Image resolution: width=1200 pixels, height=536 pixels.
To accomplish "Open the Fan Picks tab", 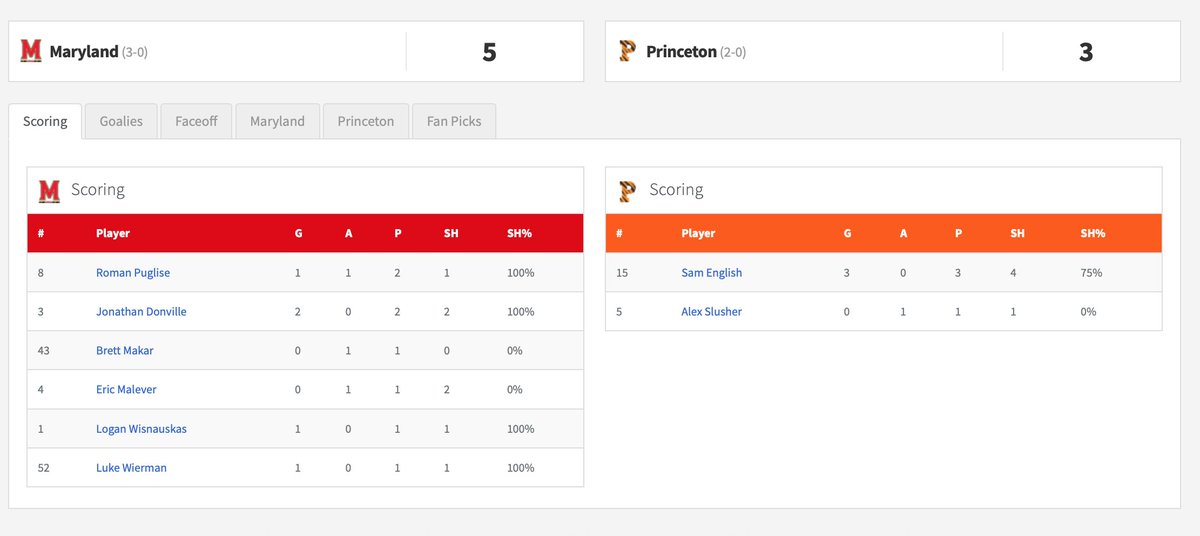I will click(454, 121).
